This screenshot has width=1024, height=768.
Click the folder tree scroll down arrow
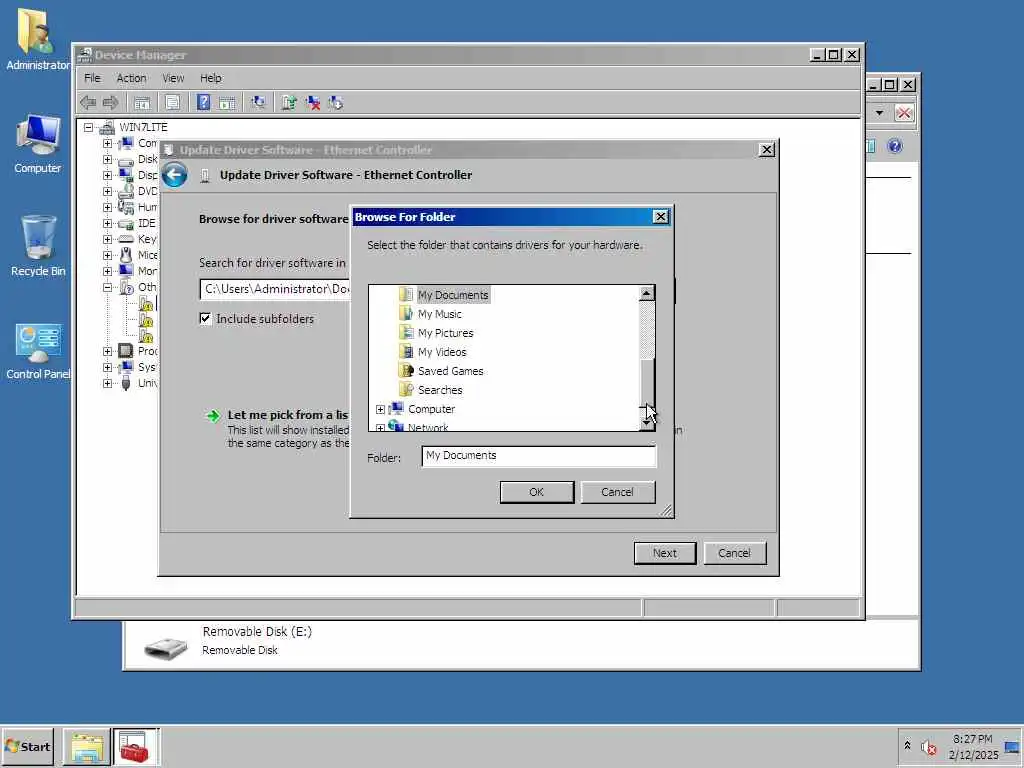click(647, 423)
